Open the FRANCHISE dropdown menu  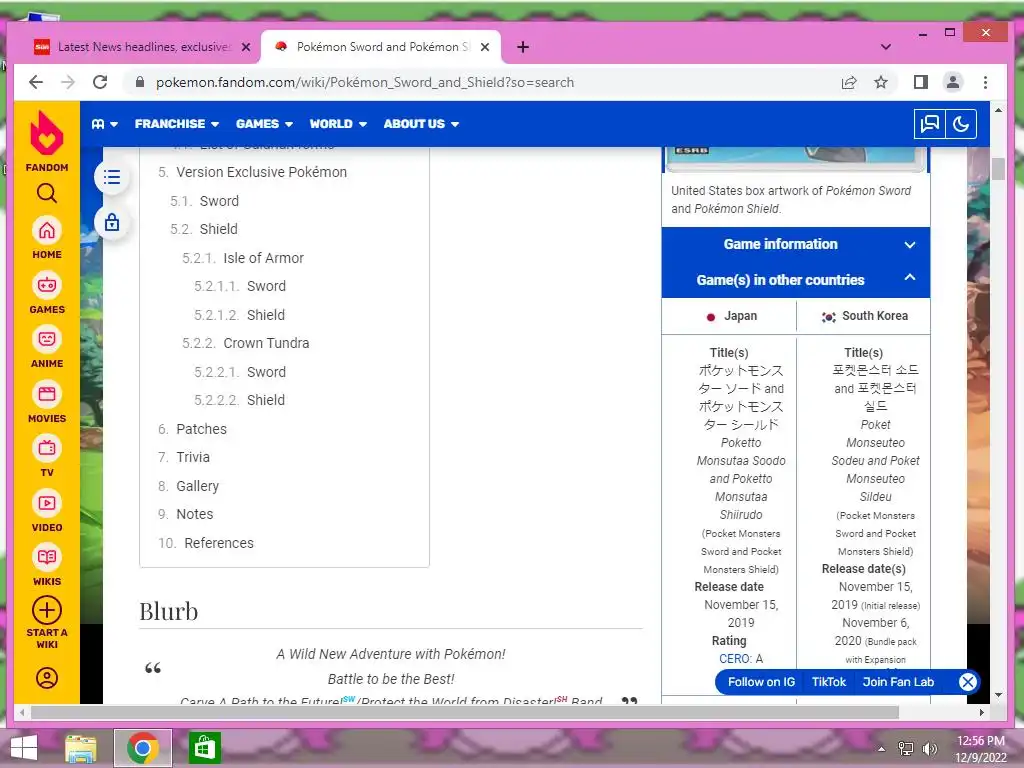176,123
